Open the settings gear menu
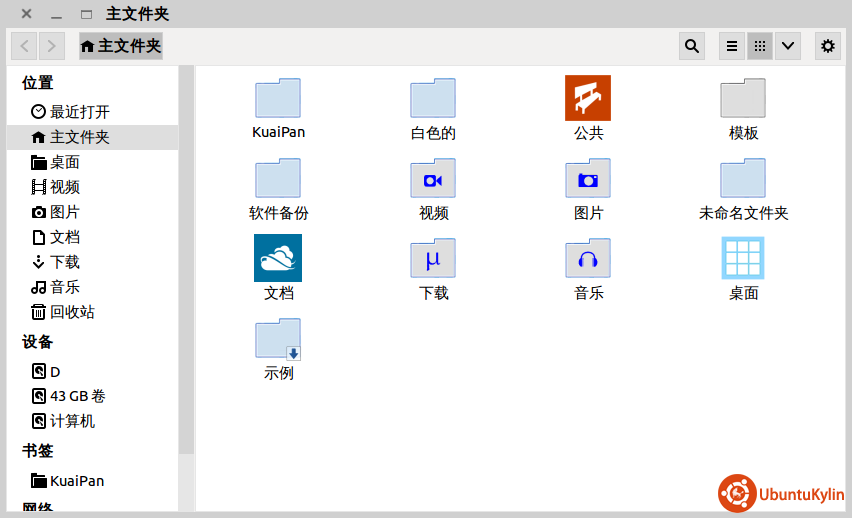This screenshot has width=852, height=518. pyautogui.click(x=827, y=46)
